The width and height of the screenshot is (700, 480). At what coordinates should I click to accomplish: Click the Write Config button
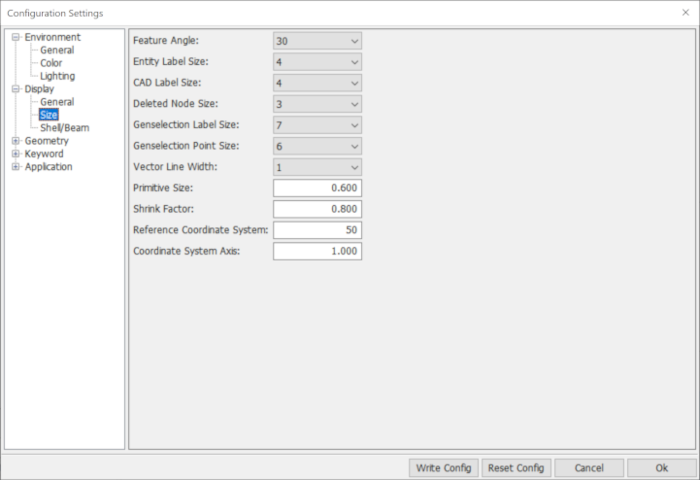click(x=444, y=468)
